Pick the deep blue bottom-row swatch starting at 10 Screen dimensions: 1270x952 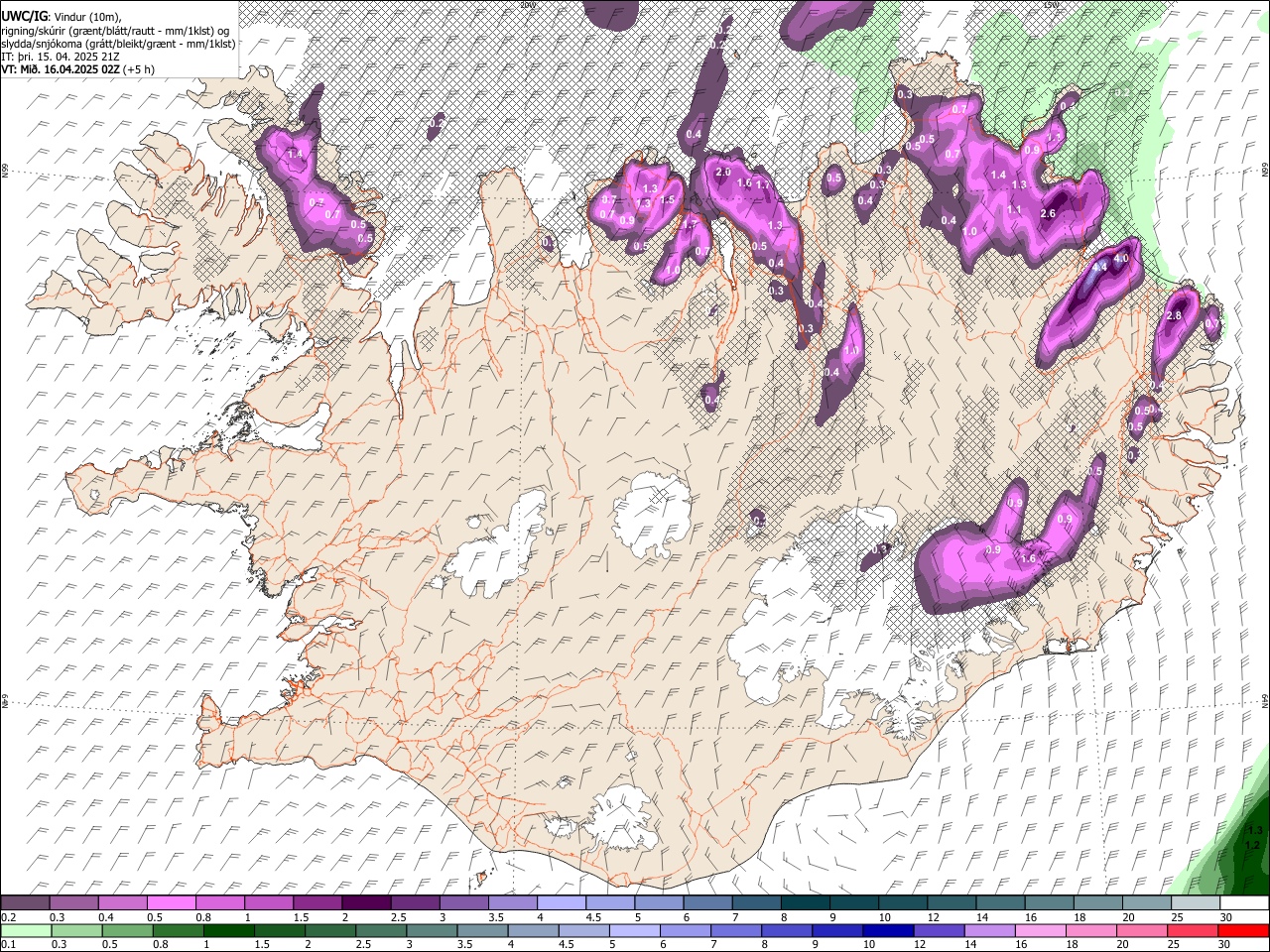[x=887, y=930]
